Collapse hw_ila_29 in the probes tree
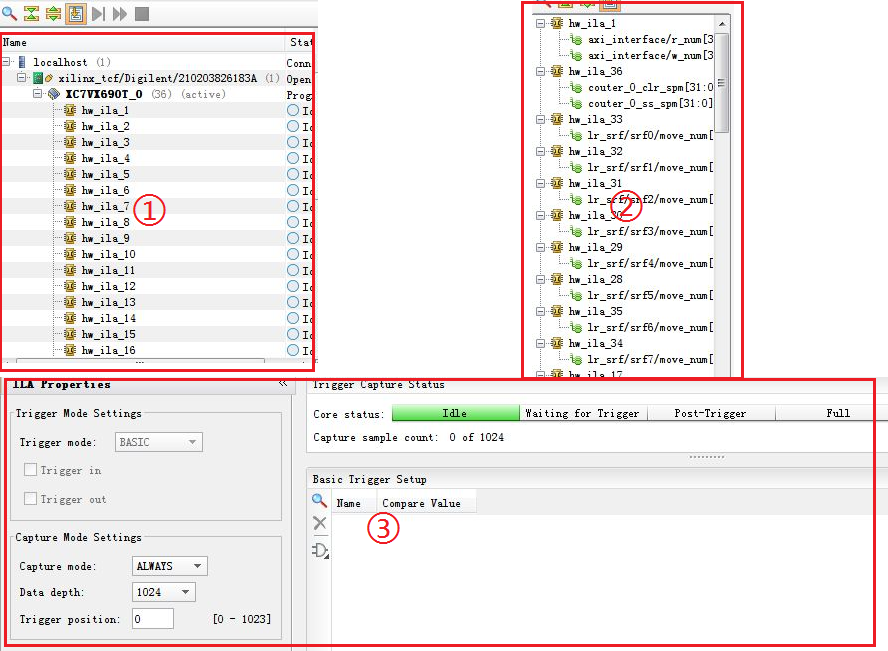The height and width of the screenshot is (651, 888). point(540,247)
